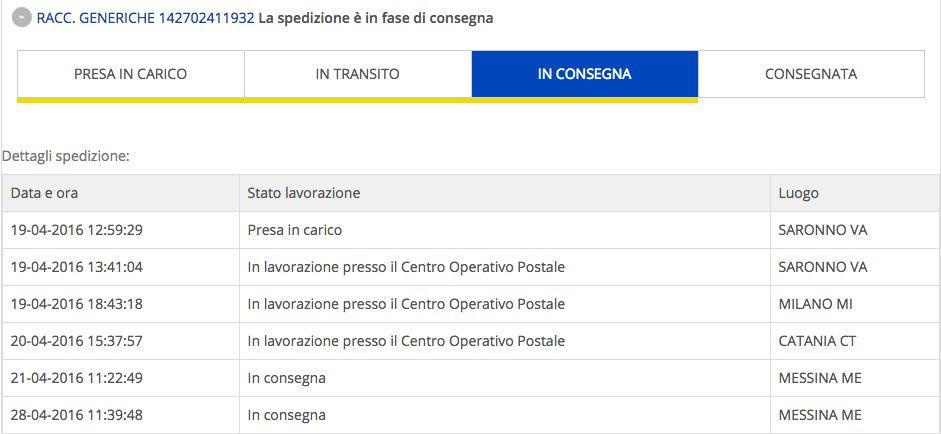The height and width of the screenshot is (434, 941).
Task: Click La spedizione è in fase di consegna text
Action: 376,18
